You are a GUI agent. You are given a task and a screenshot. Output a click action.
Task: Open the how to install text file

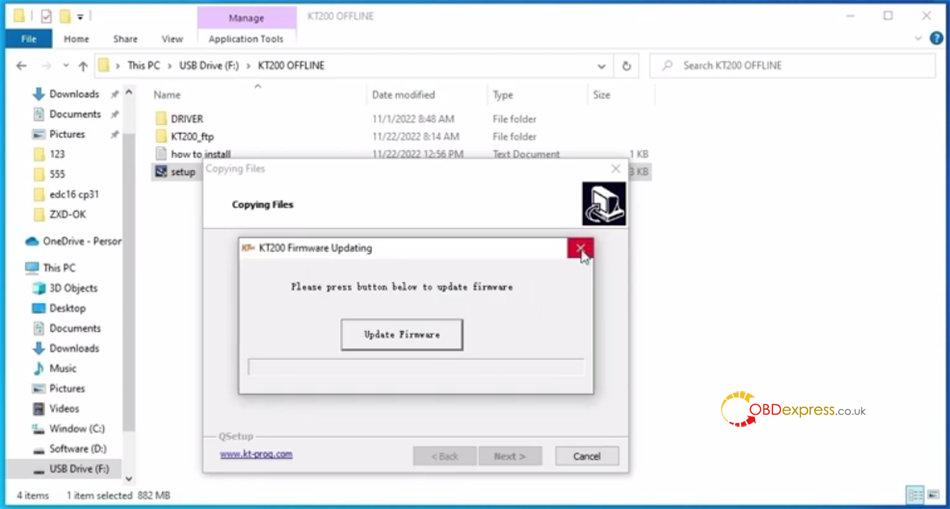click(x=200, y=154)
